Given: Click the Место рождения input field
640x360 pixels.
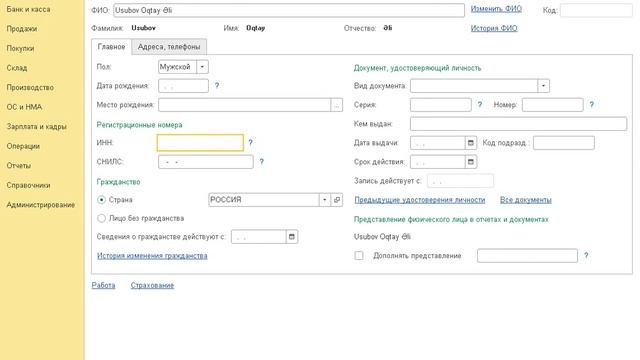Looking at the screenshot, I should [244, 105].
